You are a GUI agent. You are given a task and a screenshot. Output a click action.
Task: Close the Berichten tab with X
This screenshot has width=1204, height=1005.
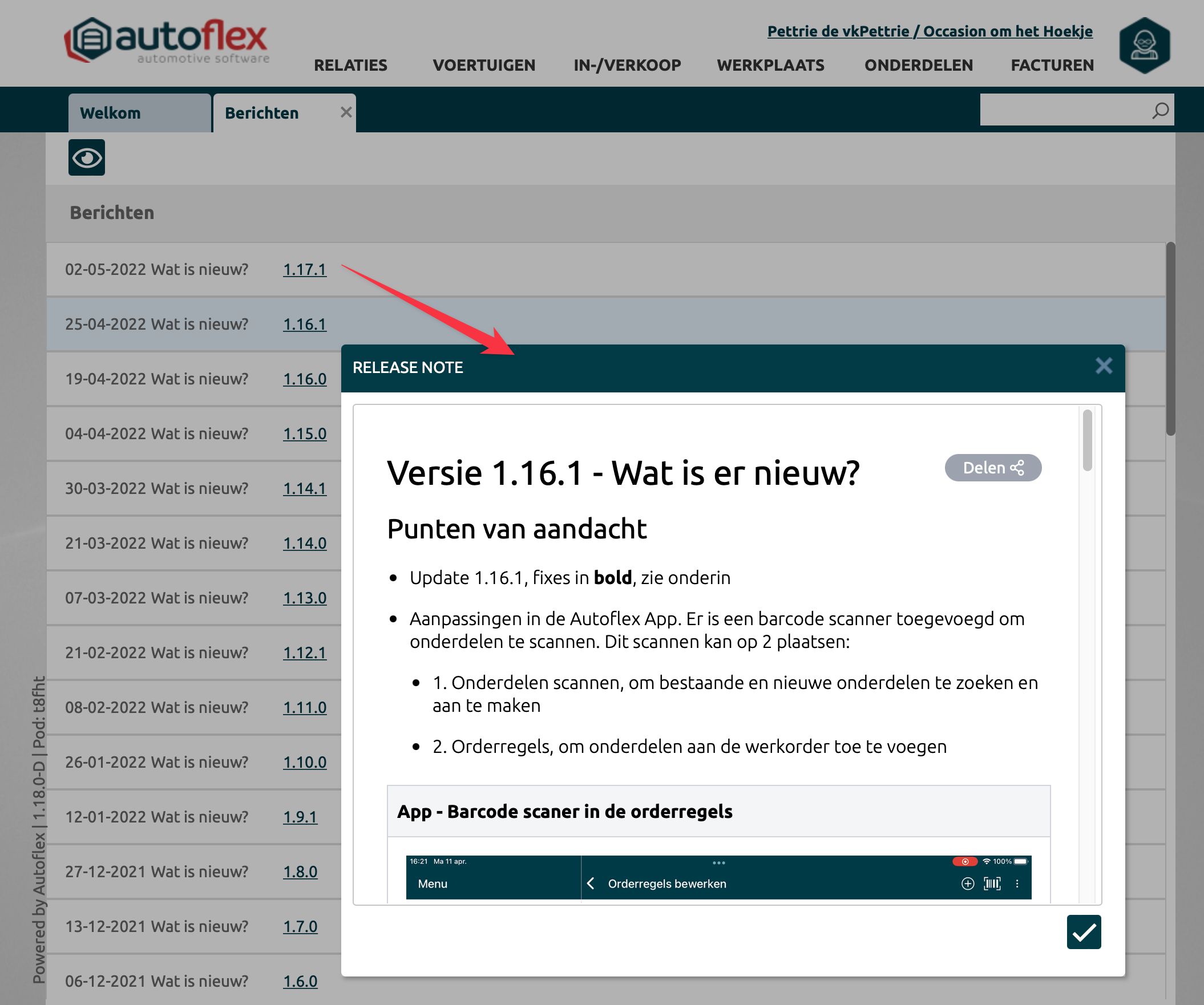click(346, 112)
